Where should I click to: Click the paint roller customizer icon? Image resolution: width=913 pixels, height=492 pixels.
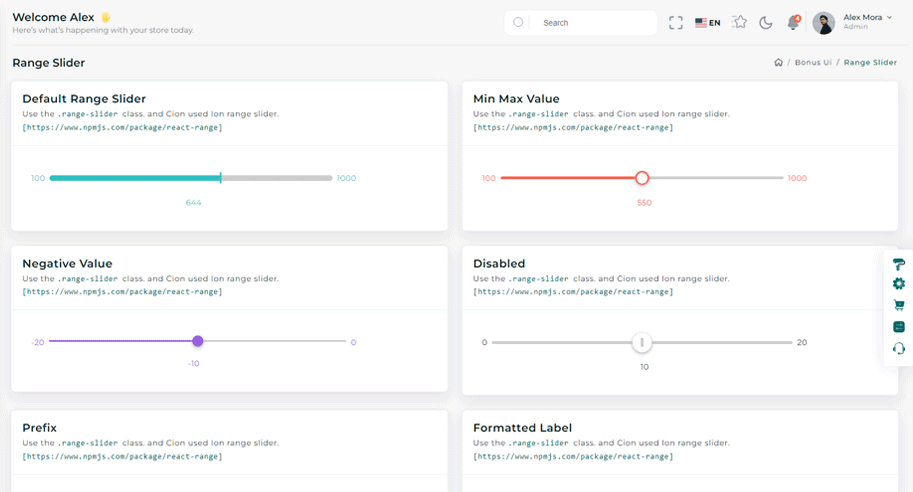[x=898, y=264]
